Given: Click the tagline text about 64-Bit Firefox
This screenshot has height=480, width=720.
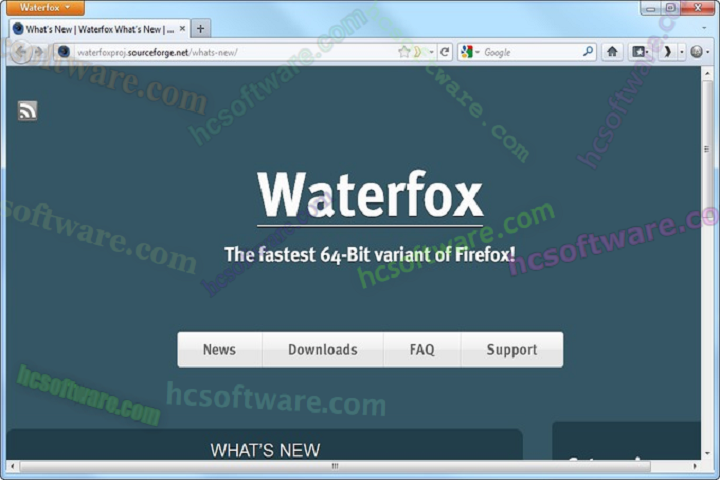Looking at the screenshot, I should [x=370, y=254].
